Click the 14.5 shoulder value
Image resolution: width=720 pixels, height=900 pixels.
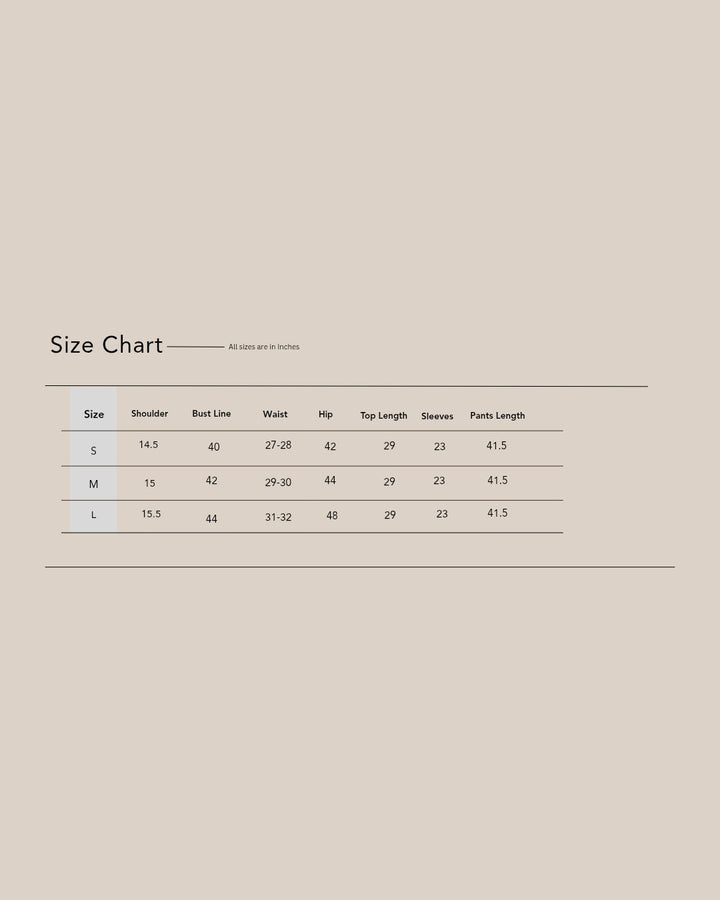click(x=148, y=444)
